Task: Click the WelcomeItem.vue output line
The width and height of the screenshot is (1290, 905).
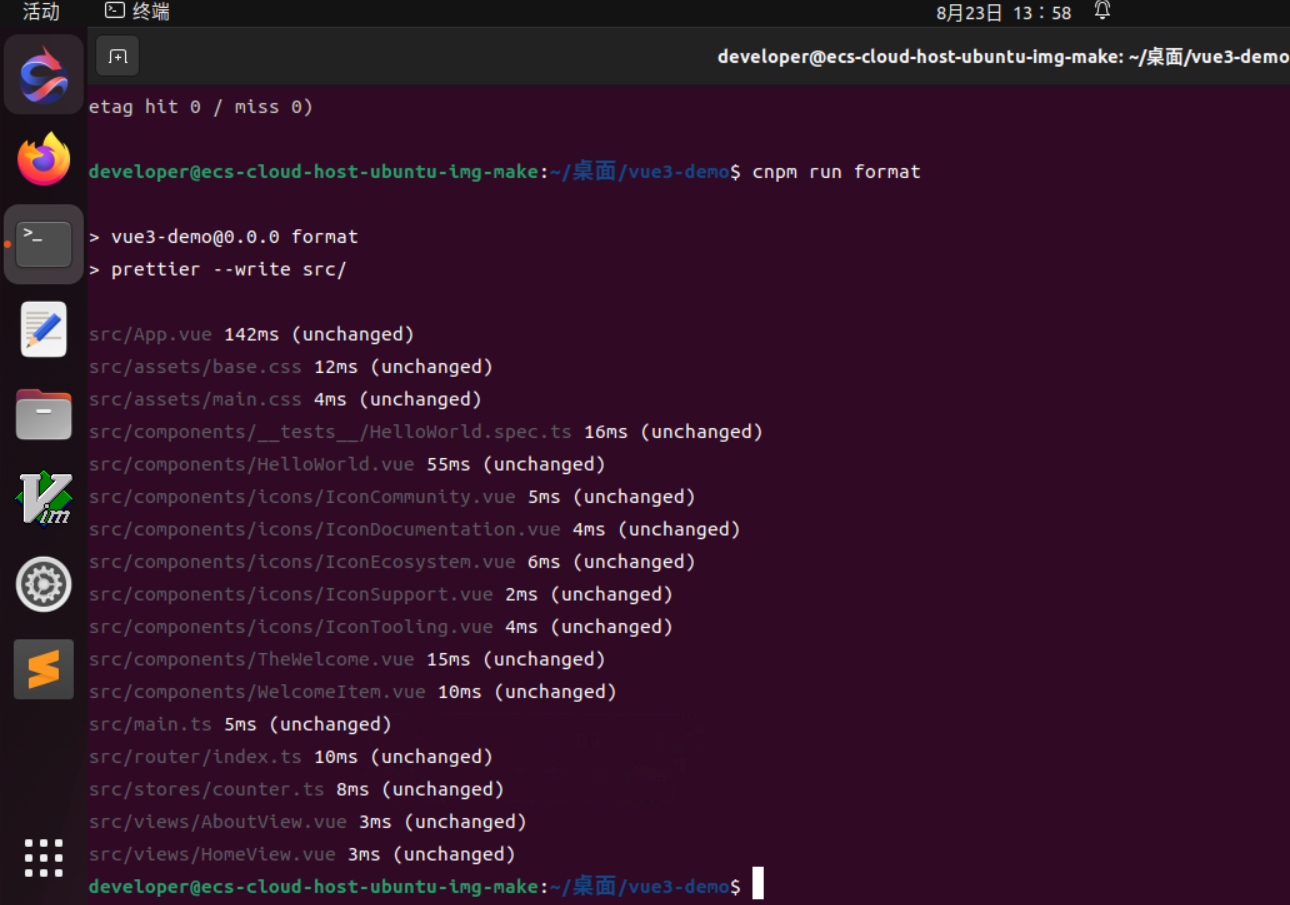Action: [x=353, y=692]
